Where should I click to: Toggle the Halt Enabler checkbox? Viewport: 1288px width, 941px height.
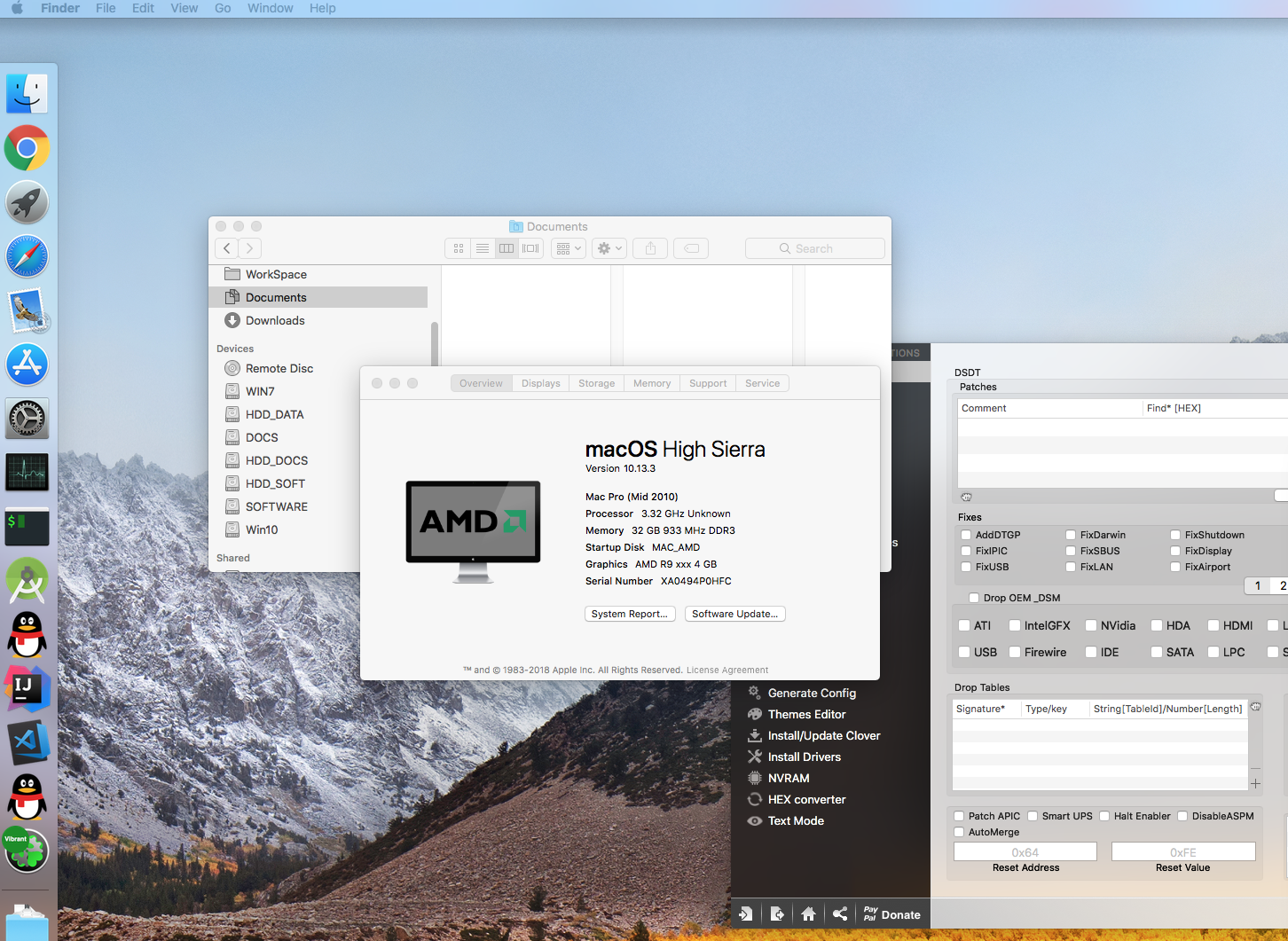pyautogui.click(x=1104, y=816)
